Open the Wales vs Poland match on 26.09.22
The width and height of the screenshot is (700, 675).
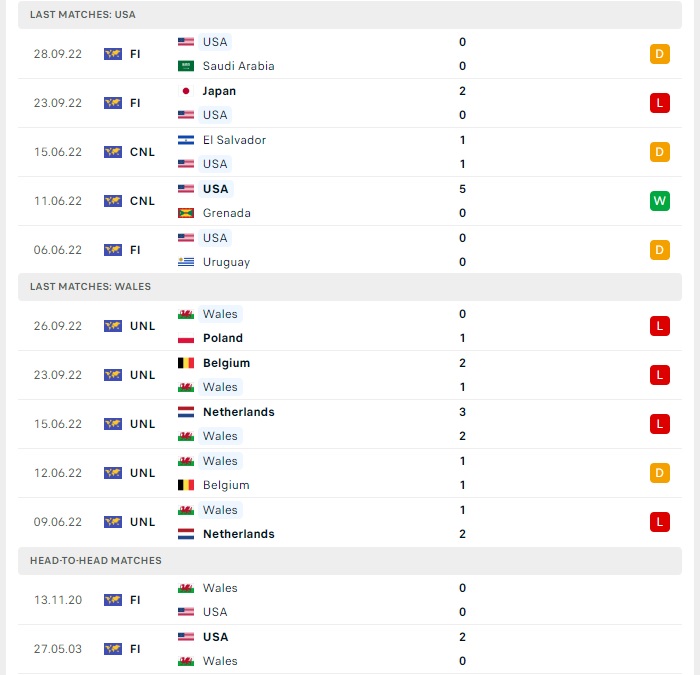[350, 326]
